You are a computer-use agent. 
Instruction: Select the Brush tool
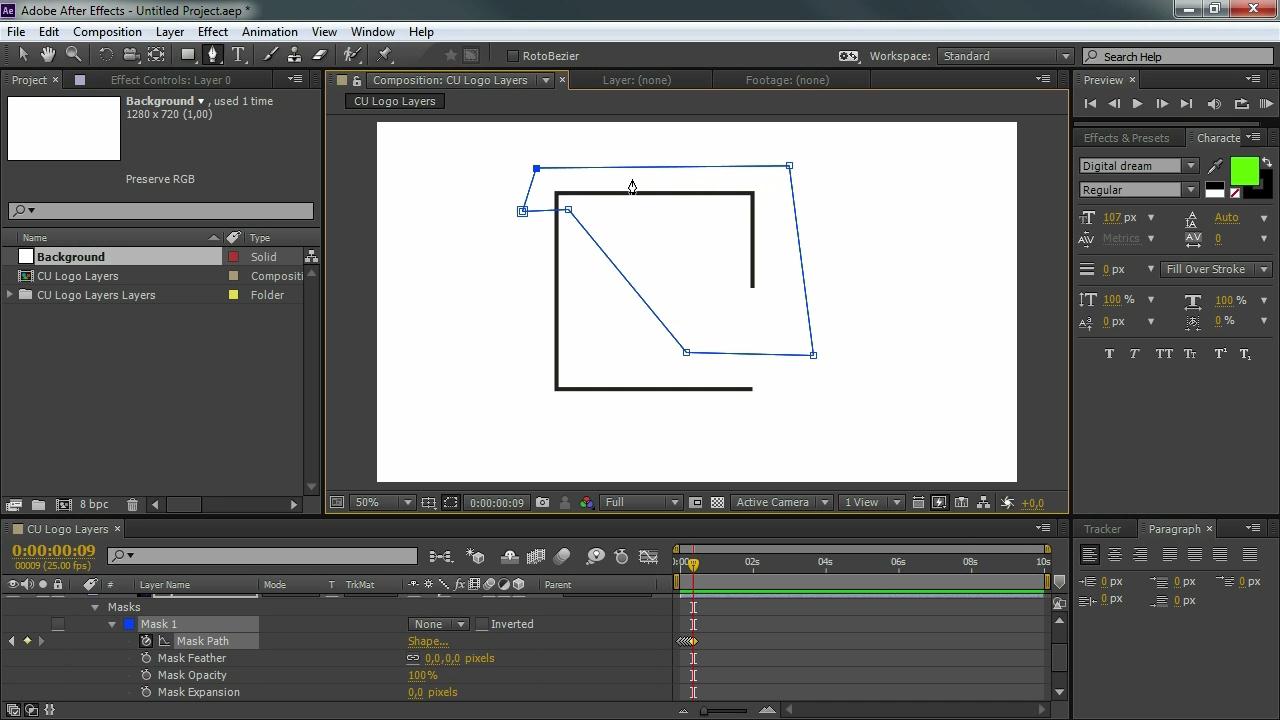(x=270, y=55)
